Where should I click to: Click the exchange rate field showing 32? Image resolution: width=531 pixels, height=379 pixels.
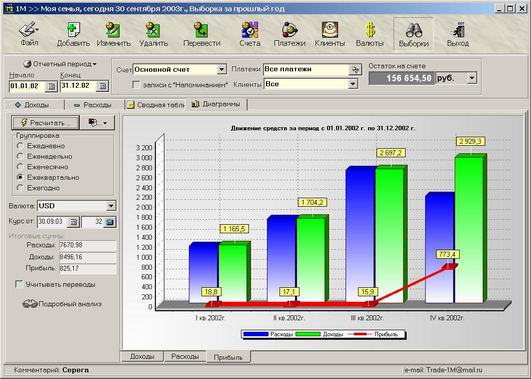(x=93, y=222)
